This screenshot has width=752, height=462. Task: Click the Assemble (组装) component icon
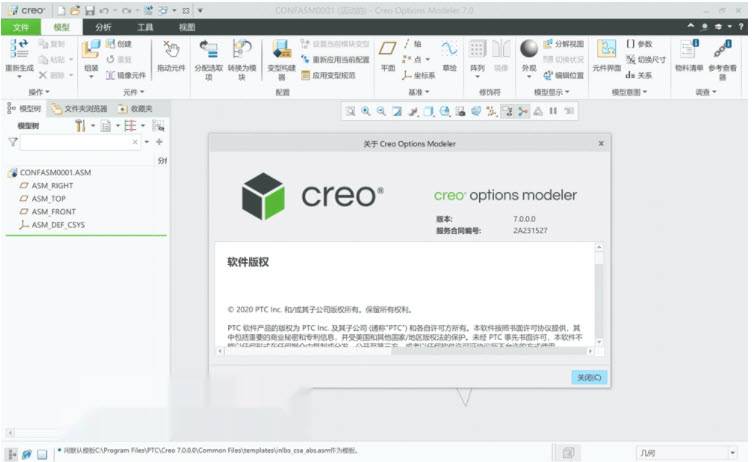[x=91, y=50]
